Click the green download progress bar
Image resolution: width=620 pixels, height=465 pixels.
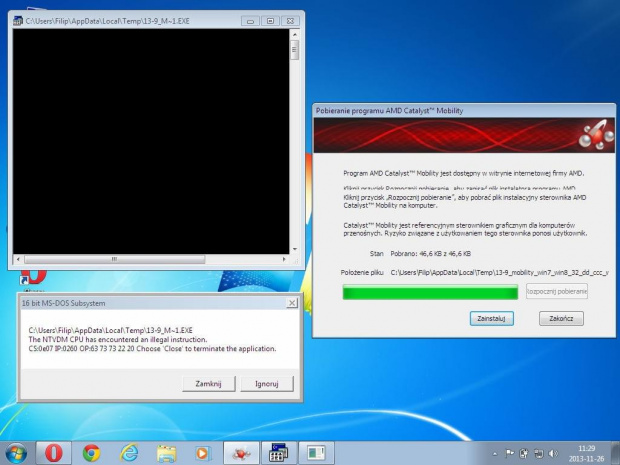430,292
